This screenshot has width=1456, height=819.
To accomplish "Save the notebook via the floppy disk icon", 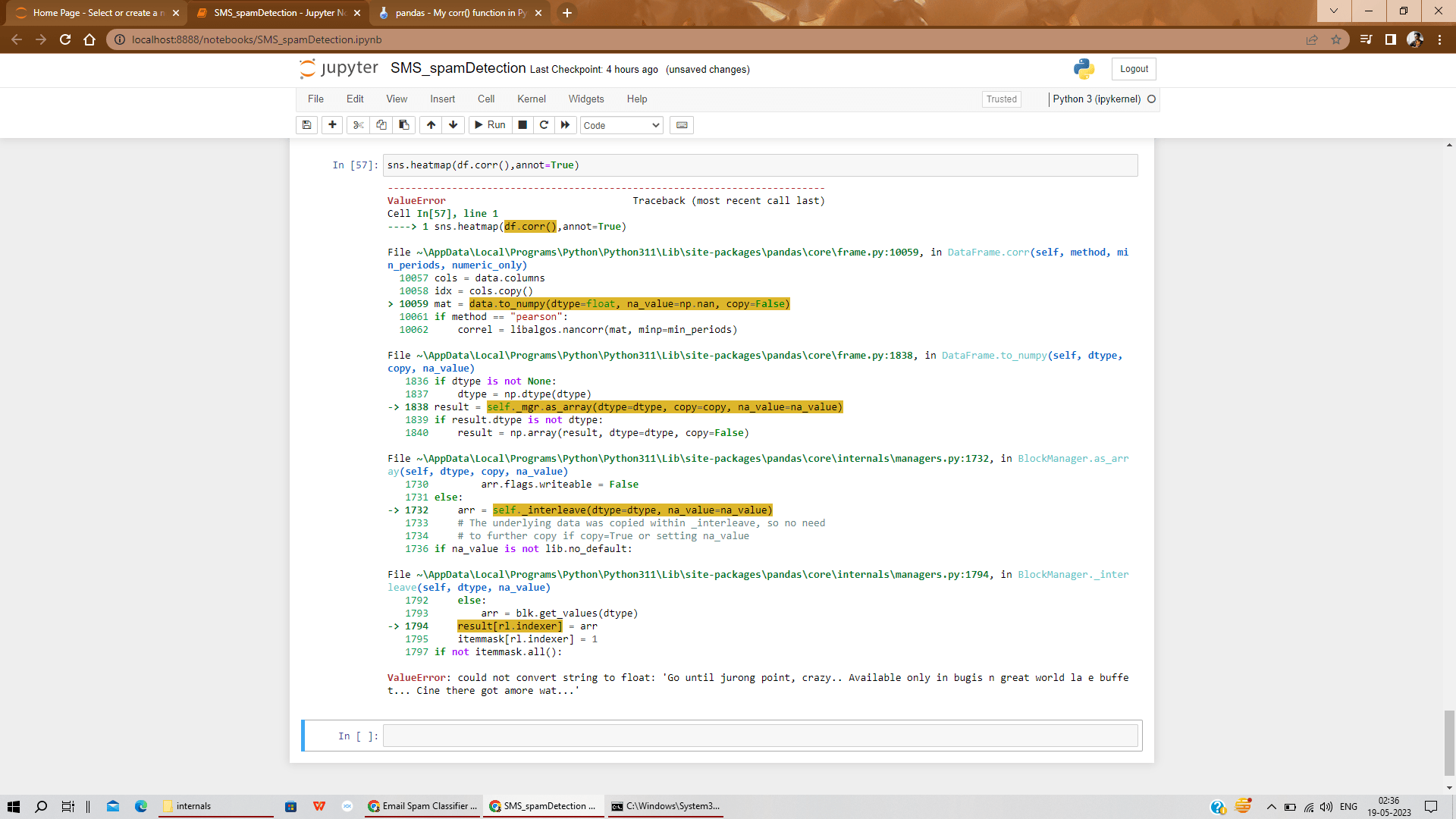I will (306, 125).
